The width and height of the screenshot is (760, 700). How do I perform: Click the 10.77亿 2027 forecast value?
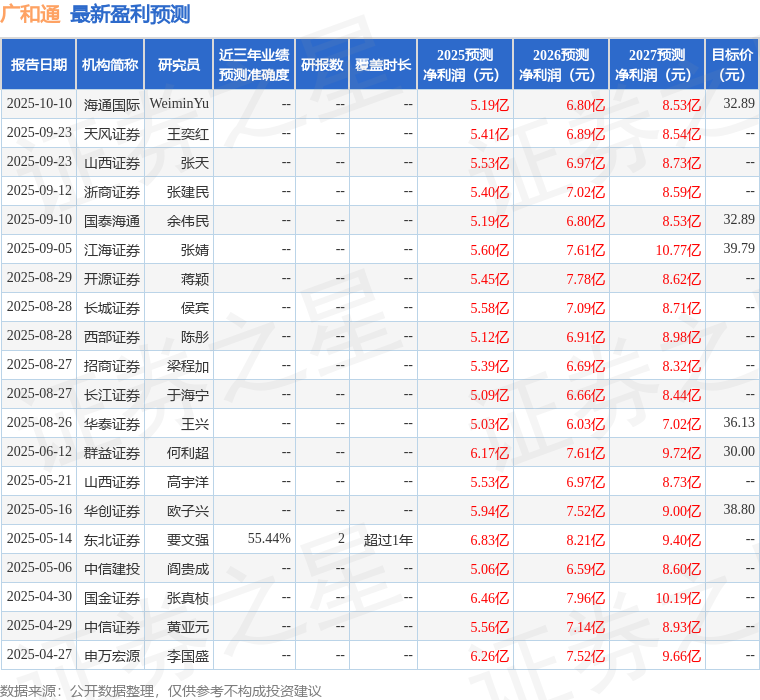pos(678,250)
